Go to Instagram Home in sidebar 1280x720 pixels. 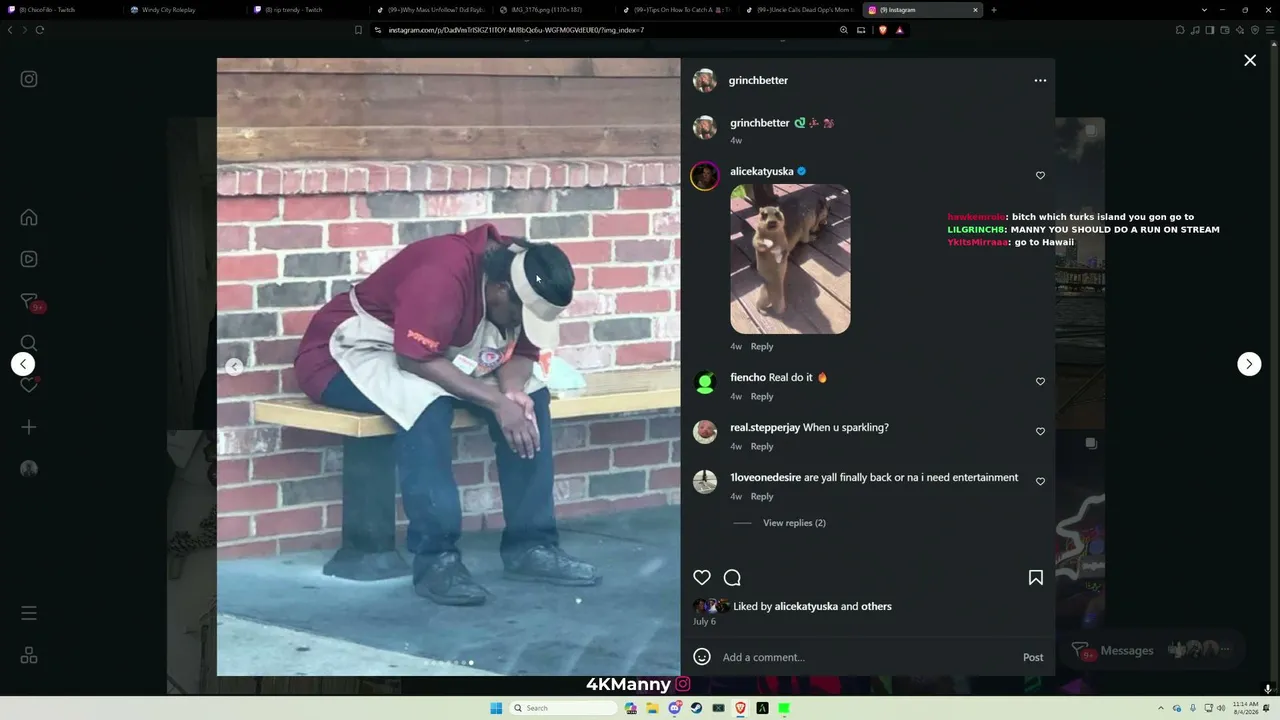[x=29, y=218]
